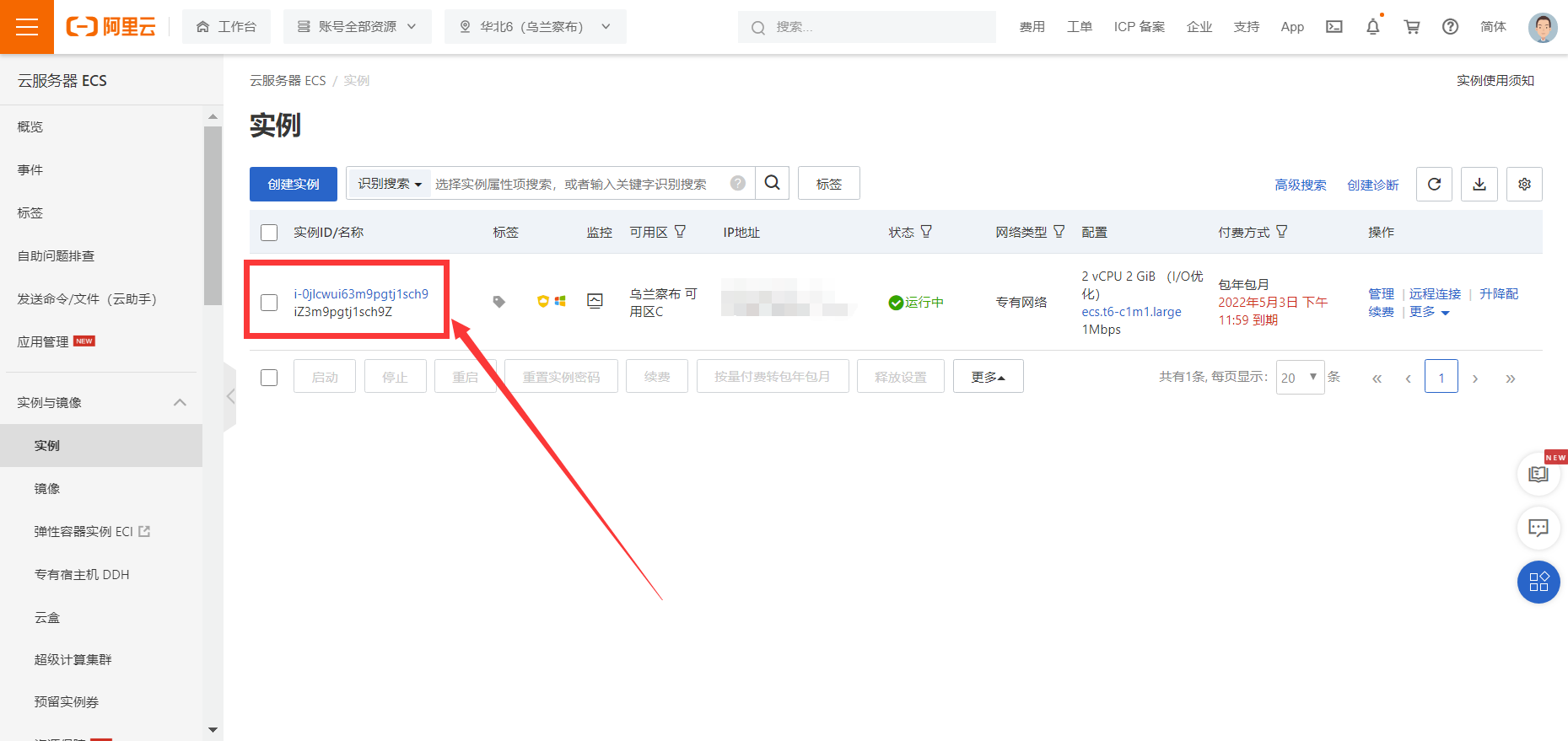Open 工作台 in top bar
This screenshot has width=1568, height=741.
[226, 27]
